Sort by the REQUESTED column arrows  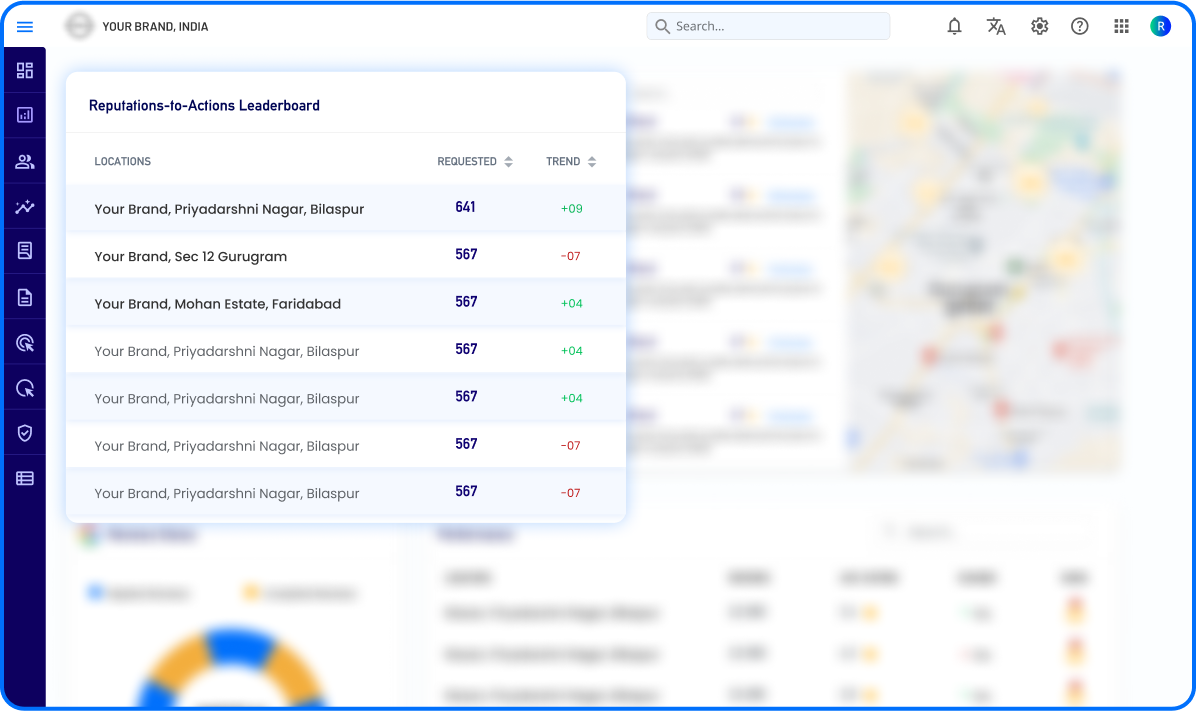(x=509, y=162)
